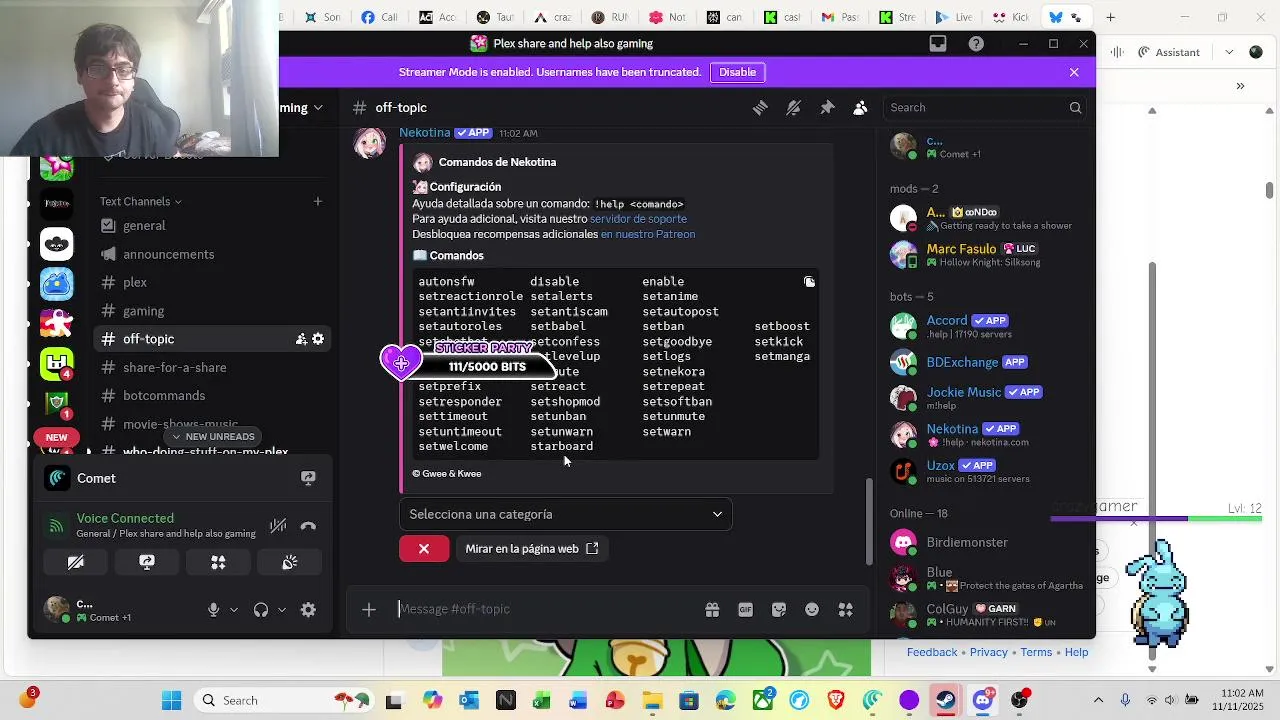Add a new text channel plus icon
Image resolution: width=1280 pixels, height=720 pixels.
coord(318,202)
